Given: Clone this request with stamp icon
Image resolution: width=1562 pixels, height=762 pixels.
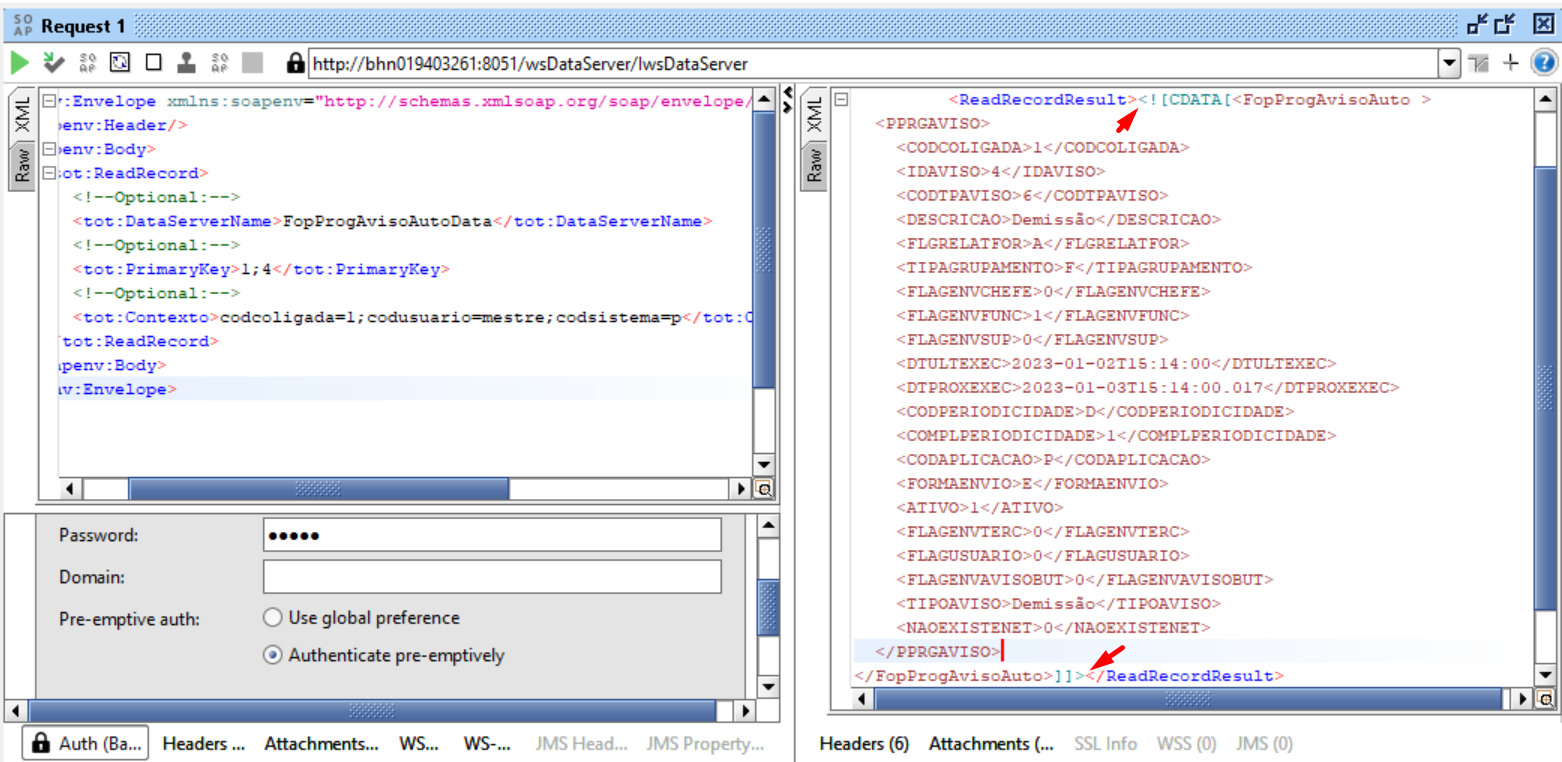Looking at the screenshot, I should [x=186, y=63].
